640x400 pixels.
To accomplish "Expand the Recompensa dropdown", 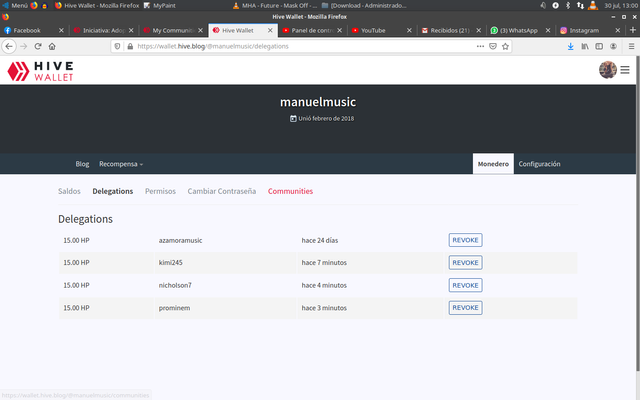I will pos(121,164).
